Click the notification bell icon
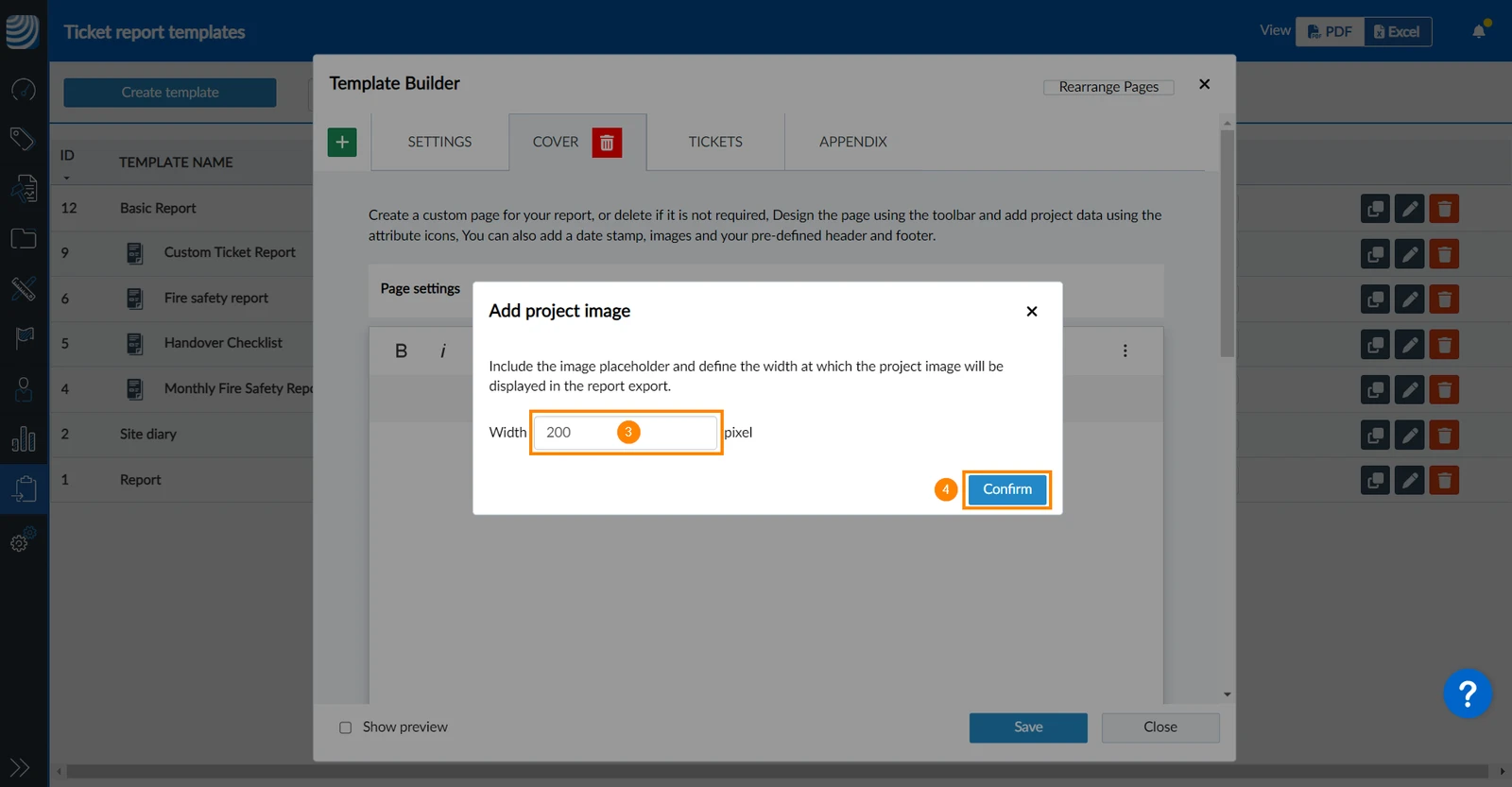The image size is (1512, 787). click(1479, 31)
